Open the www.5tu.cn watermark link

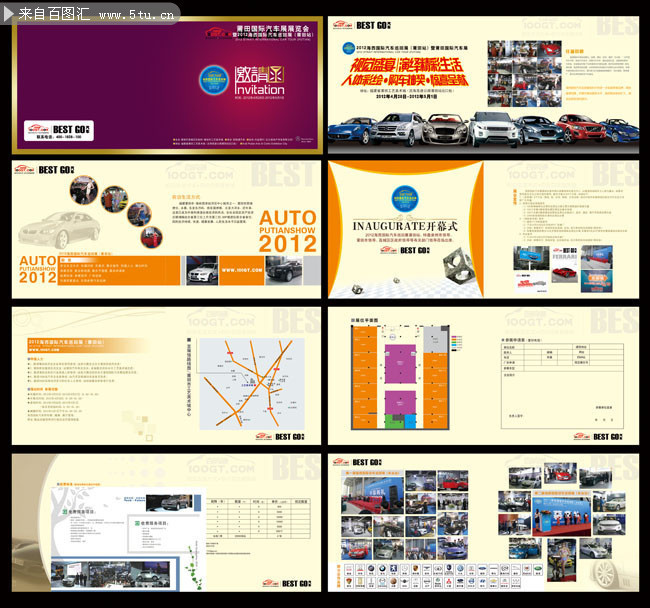[x=136, y=15]
